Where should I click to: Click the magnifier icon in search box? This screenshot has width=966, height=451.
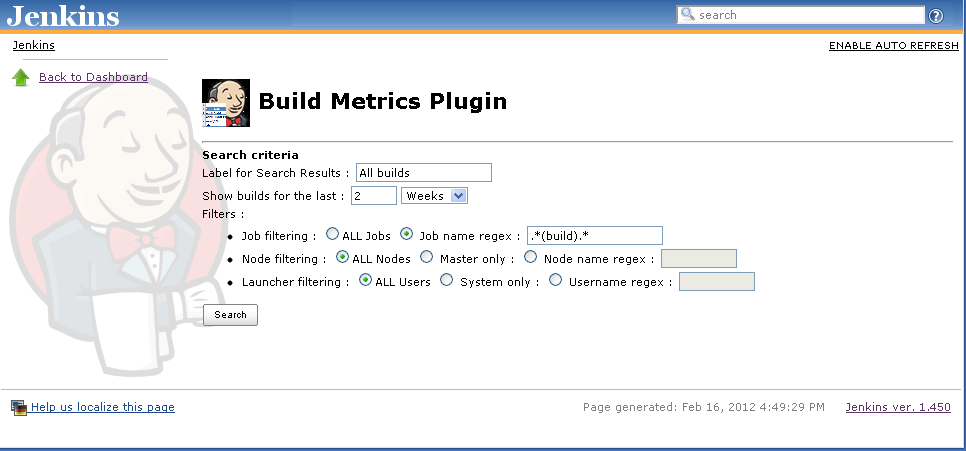pos(688,14)
